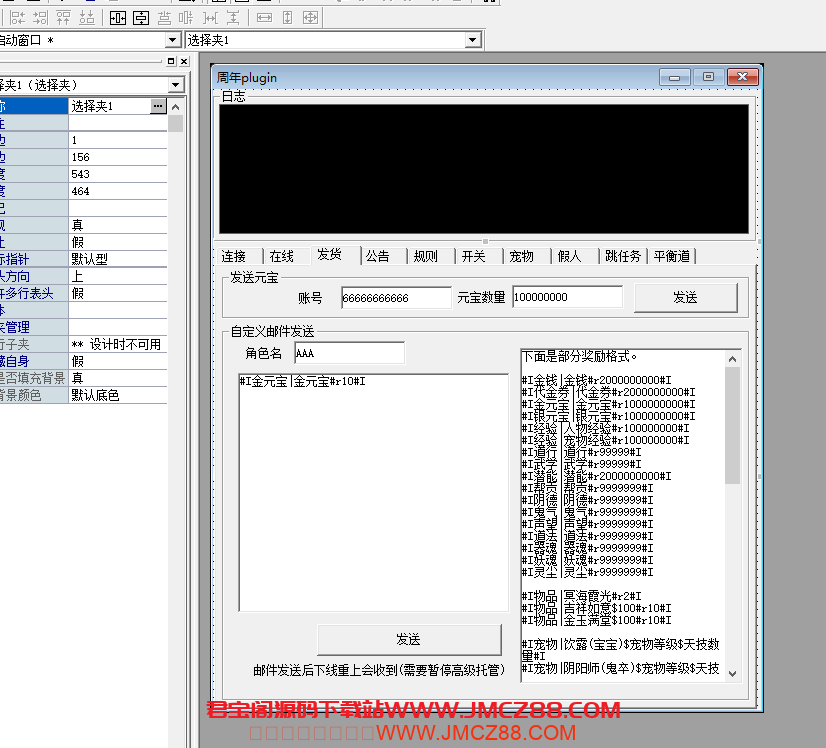This screenshot has height=748, width=826.
Task: Expand the property panel component list
Action: tap(175, 85)
